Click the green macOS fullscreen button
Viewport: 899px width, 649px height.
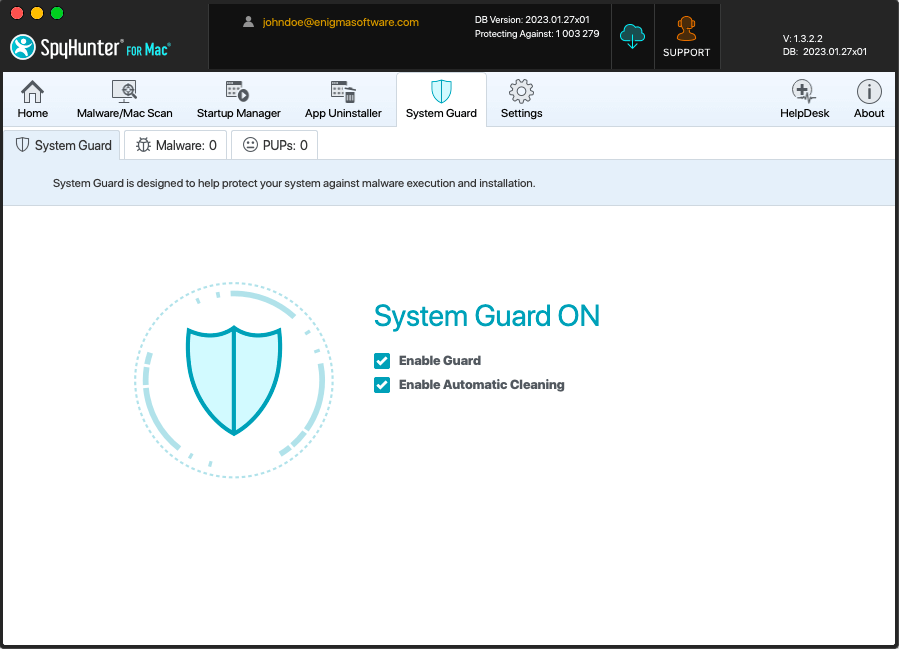pyautogui.click(x=57, y=13)
